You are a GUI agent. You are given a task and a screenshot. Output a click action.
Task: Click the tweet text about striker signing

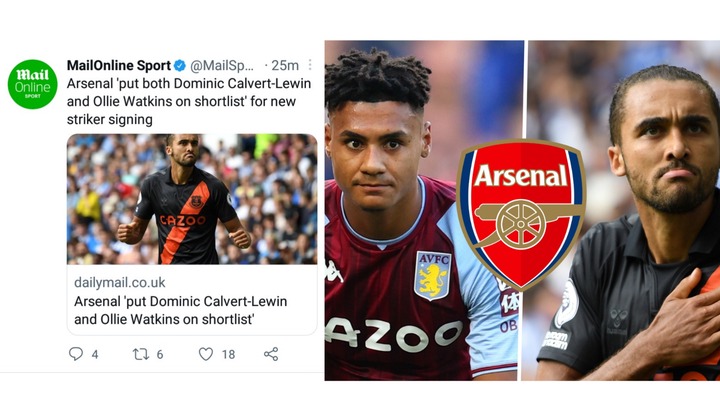[x=189, y=101]
